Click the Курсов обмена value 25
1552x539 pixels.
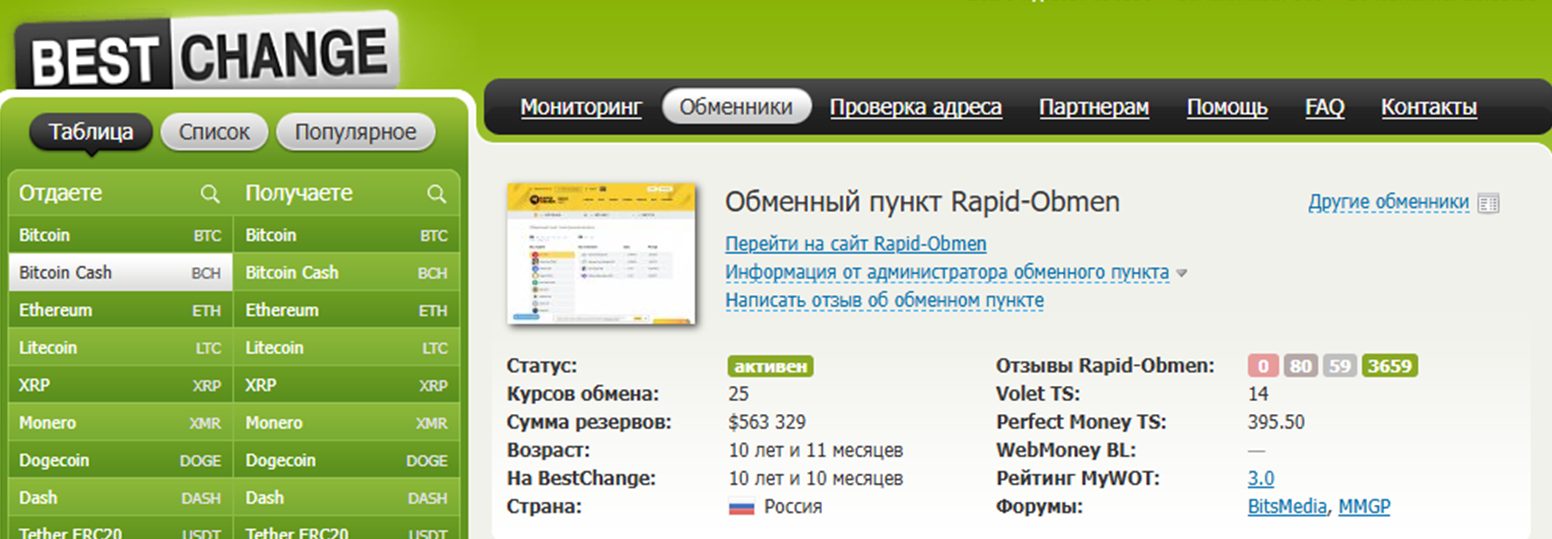click(x=739, y=394)
